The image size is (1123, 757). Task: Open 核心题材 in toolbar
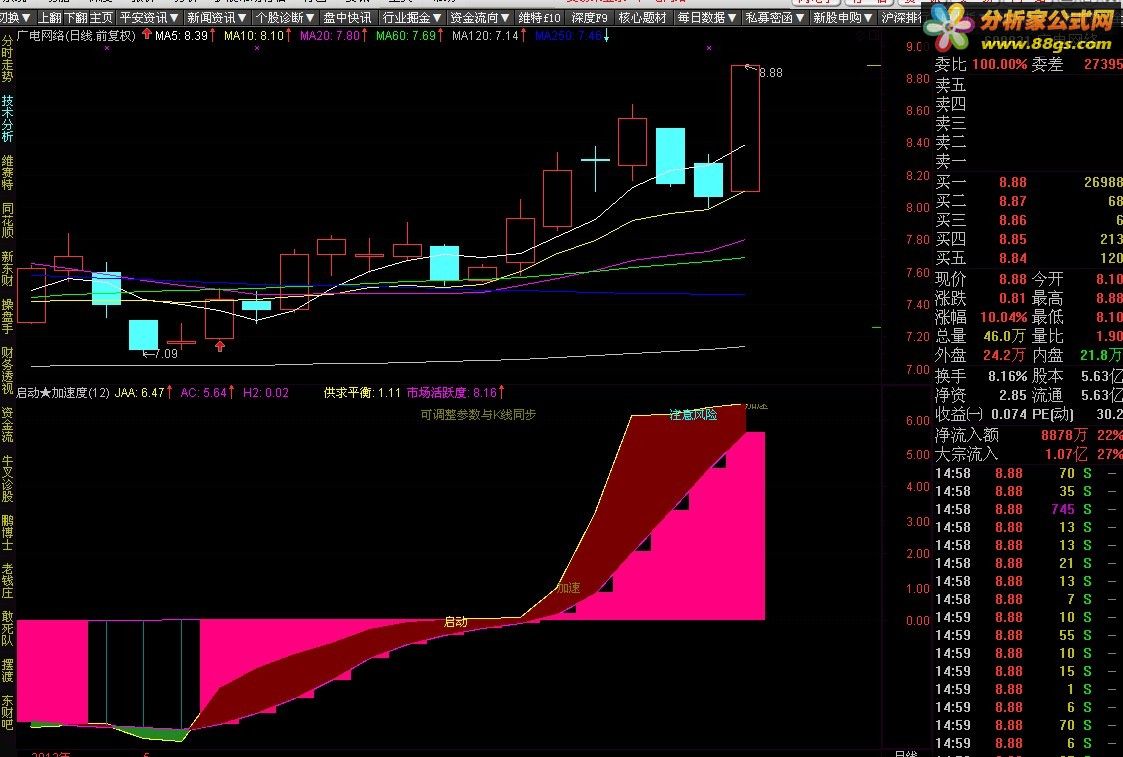click(x=642, y=17)
